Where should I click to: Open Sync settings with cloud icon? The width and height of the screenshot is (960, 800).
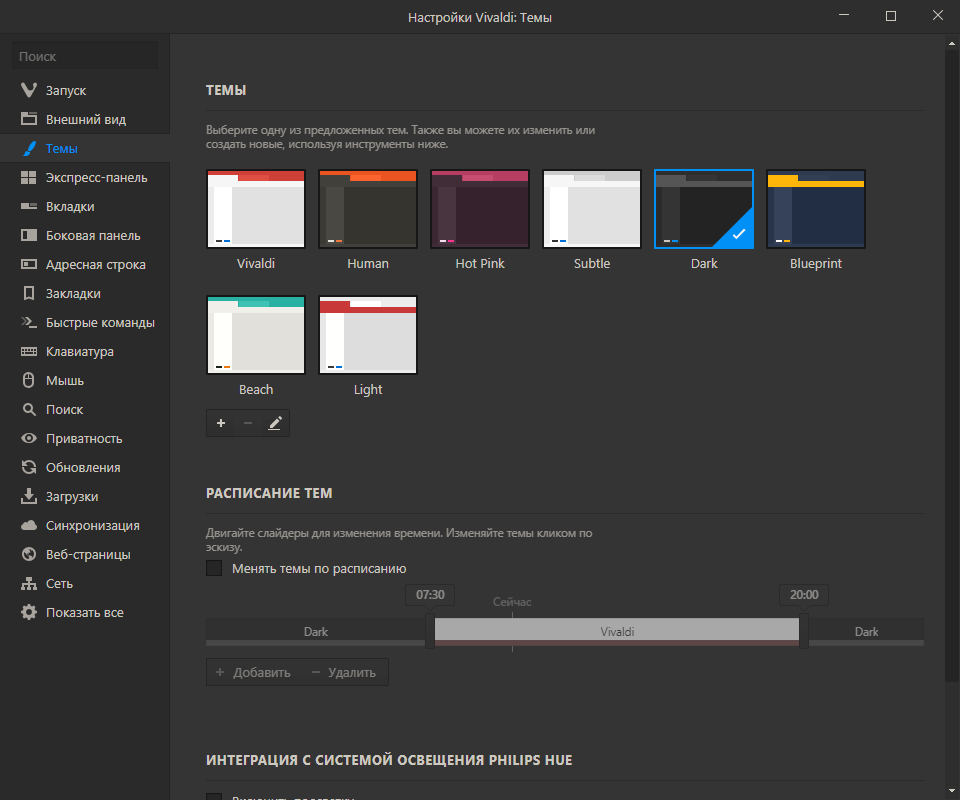(x=29, y=525)
